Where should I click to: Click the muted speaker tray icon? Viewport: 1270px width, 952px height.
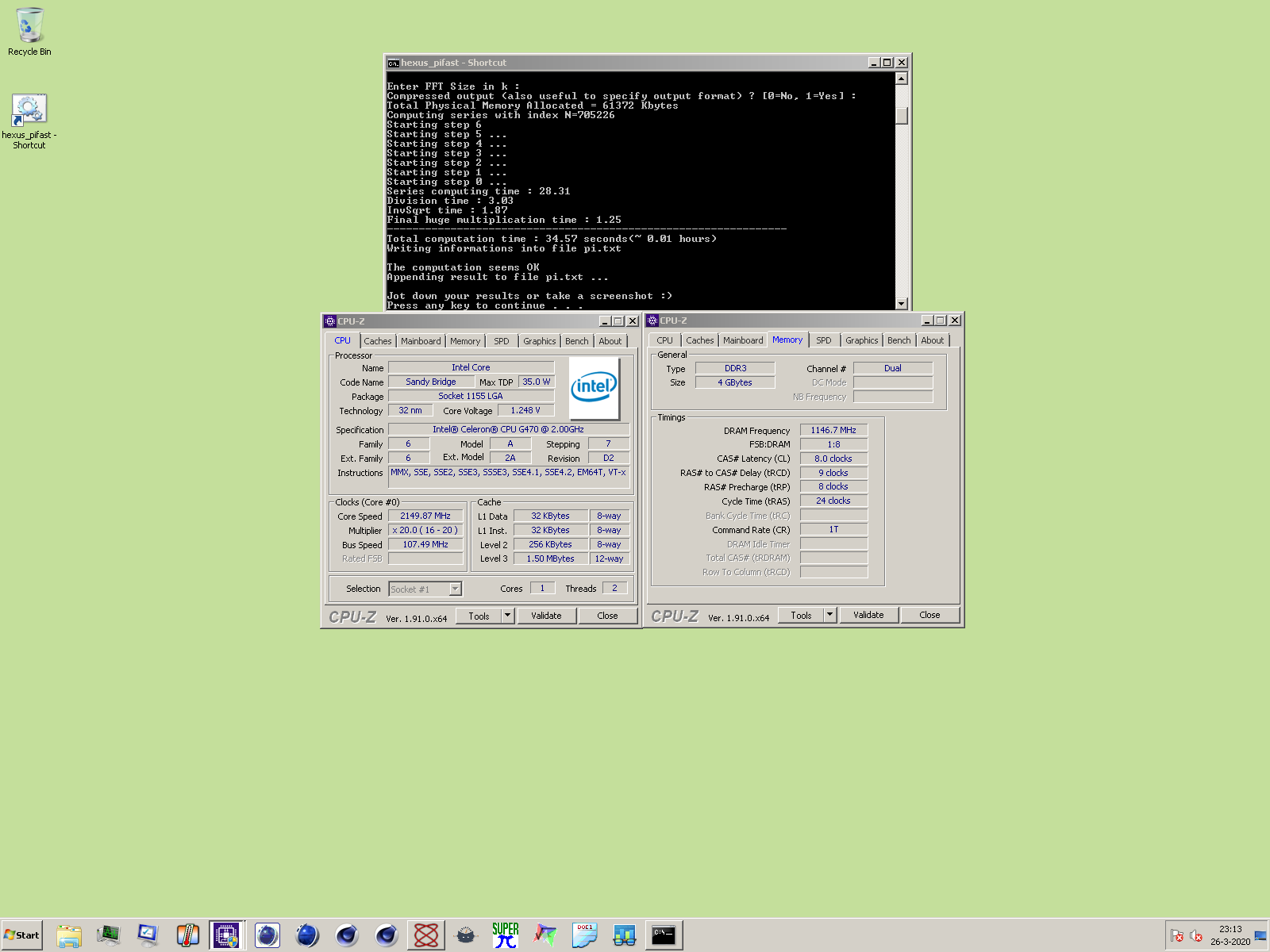point(1196,935)
